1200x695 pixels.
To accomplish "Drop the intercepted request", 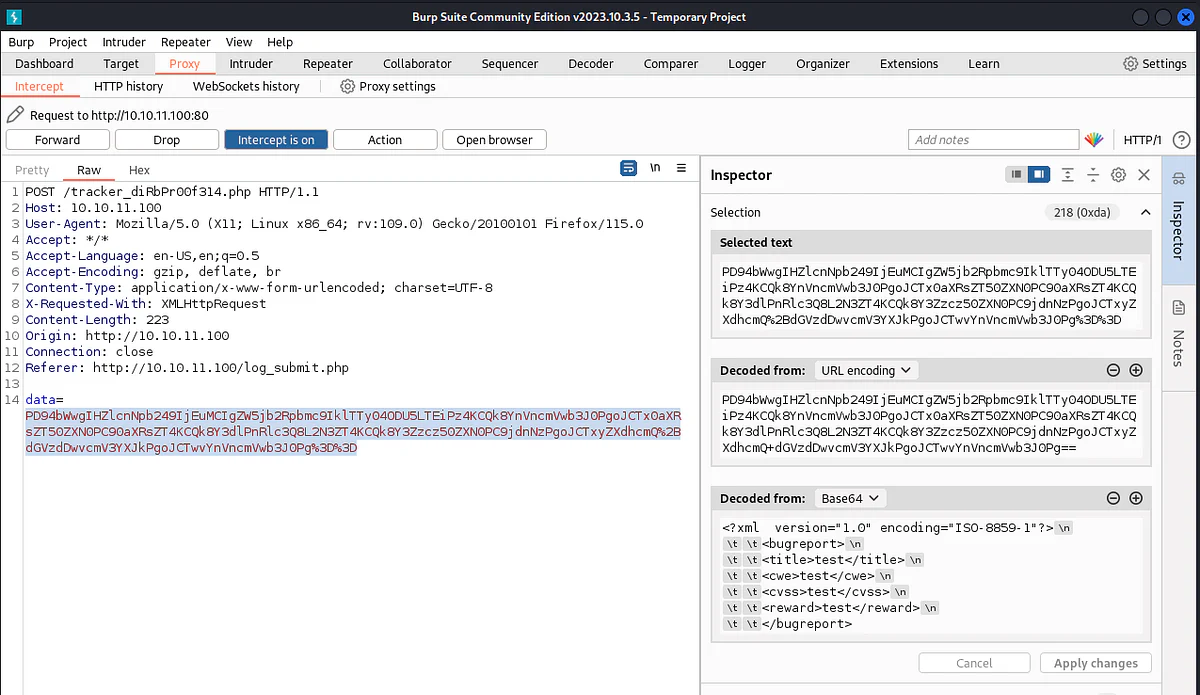I will (167, 140).
